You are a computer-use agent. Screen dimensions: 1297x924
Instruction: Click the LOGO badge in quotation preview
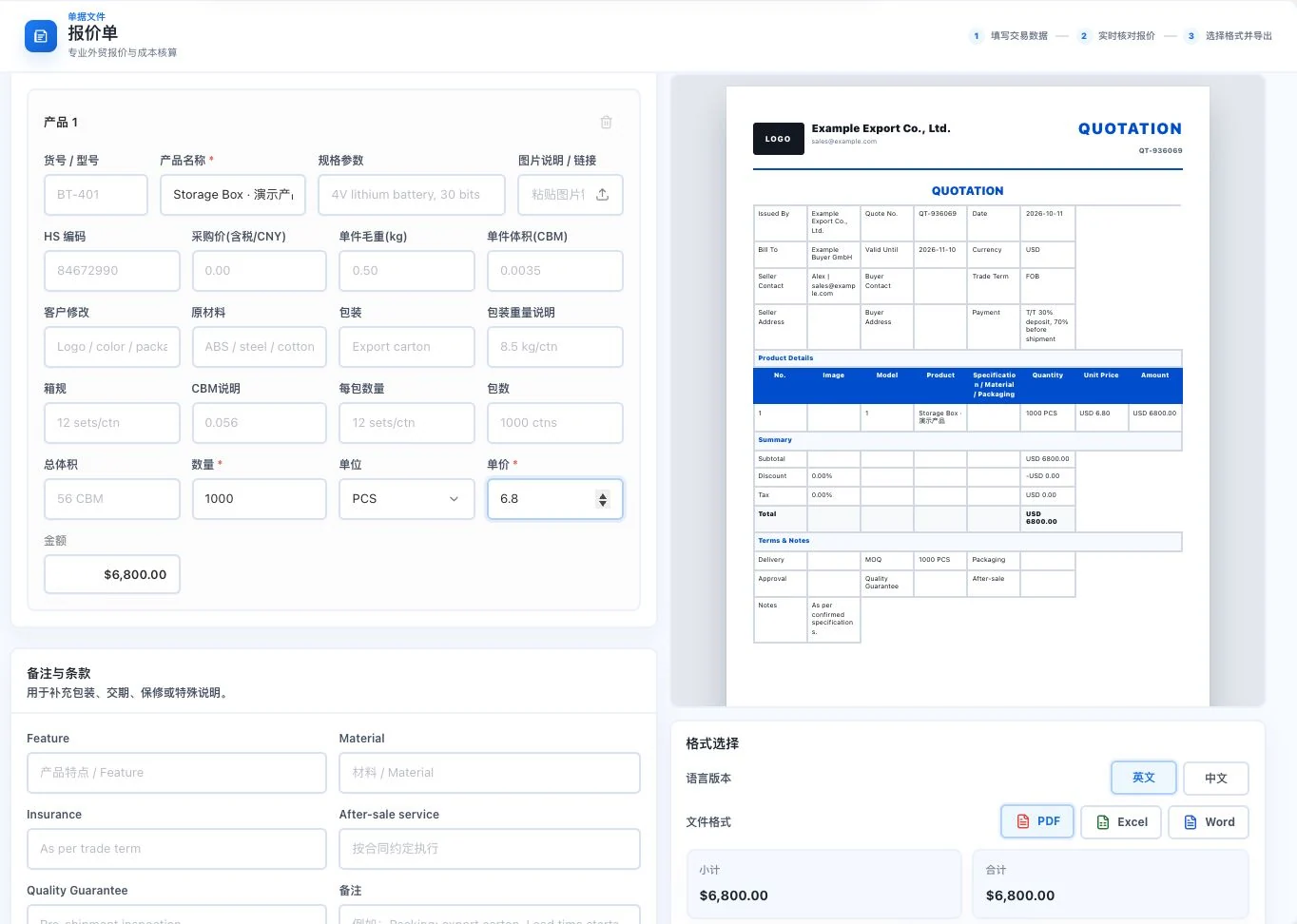pos(778,139)
